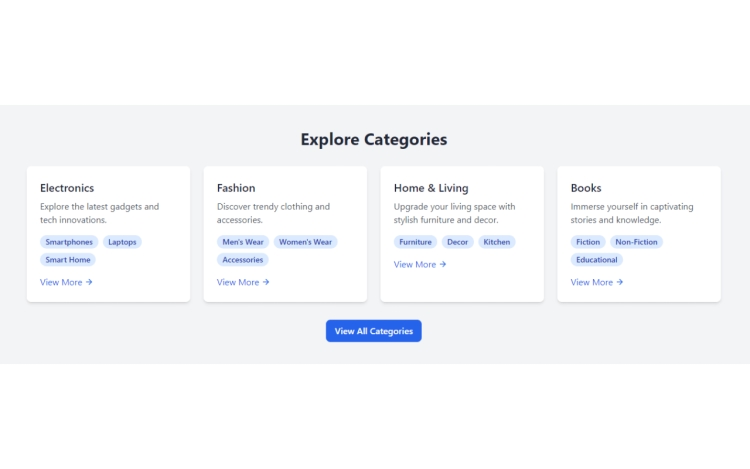Click the Books card heading
The height and width of the screenshot is (469, 750).
pyautogui.click(x=586, y=188)
